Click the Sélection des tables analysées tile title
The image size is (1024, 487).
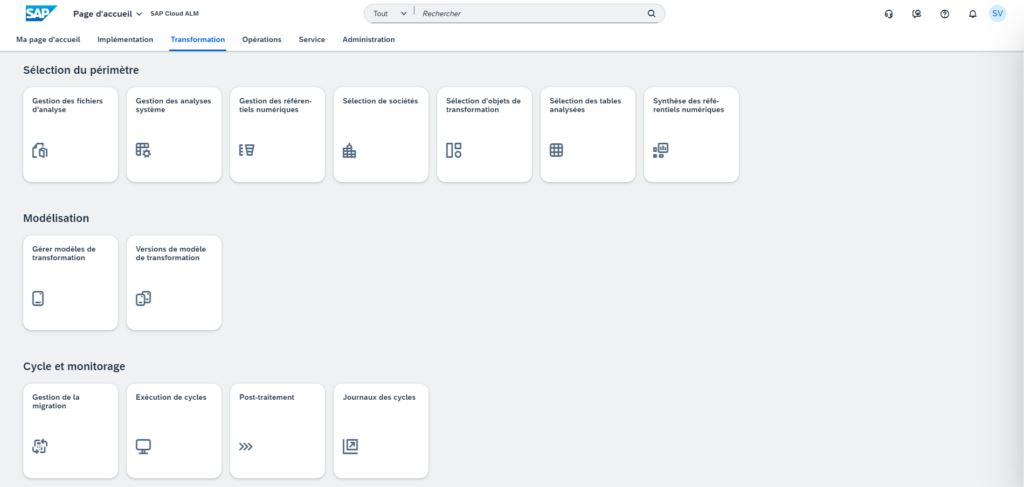[585, 105]
